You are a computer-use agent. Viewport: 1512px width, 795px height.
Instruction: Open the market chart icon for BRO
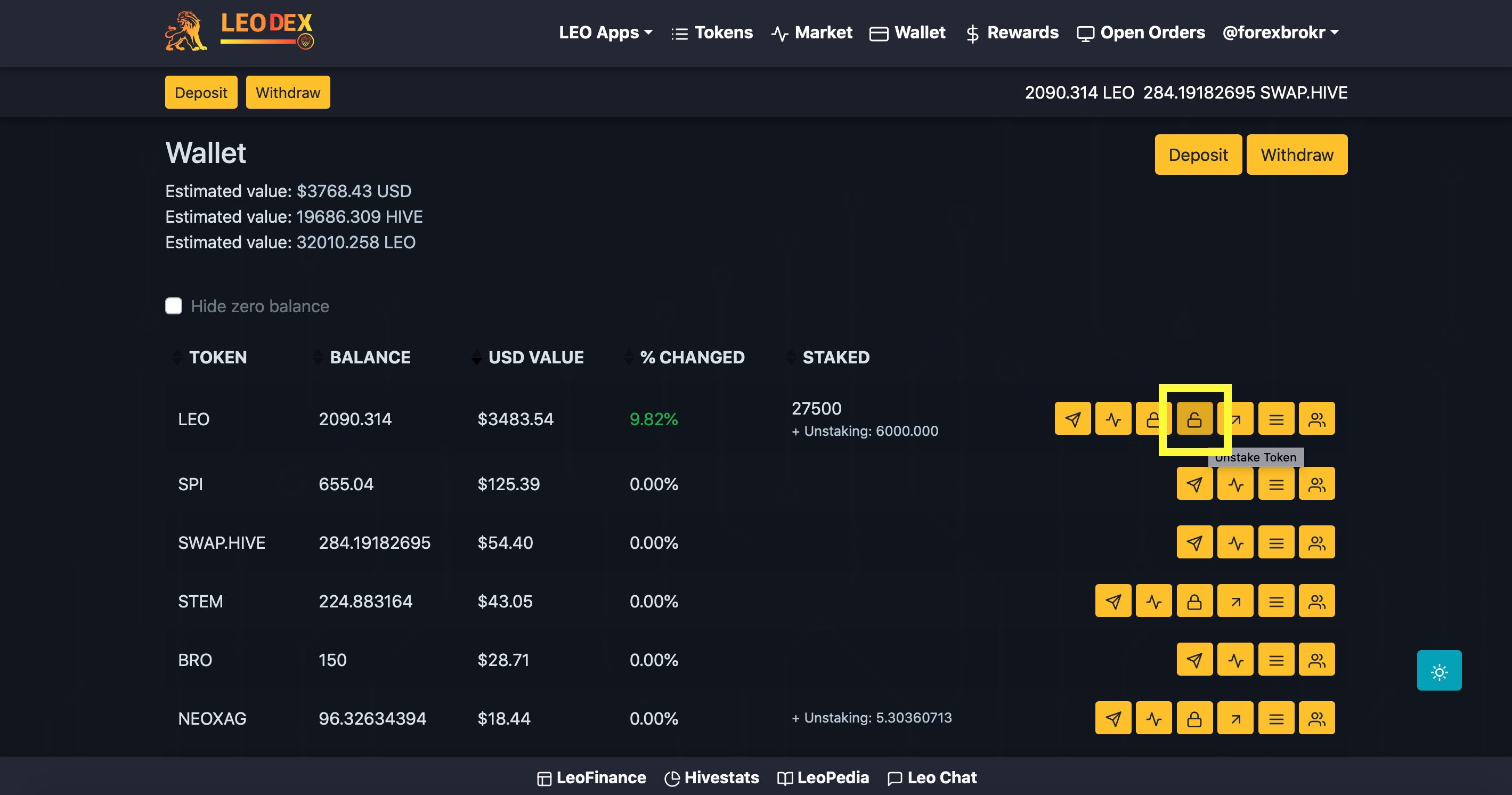[1235, 660]
